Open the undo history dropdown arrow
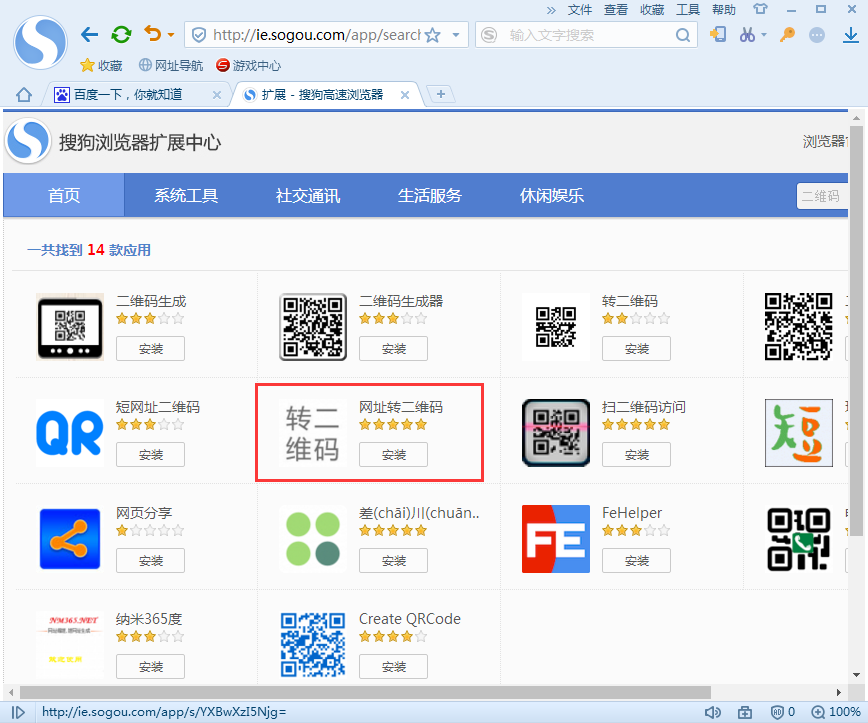 click(171, 35)
